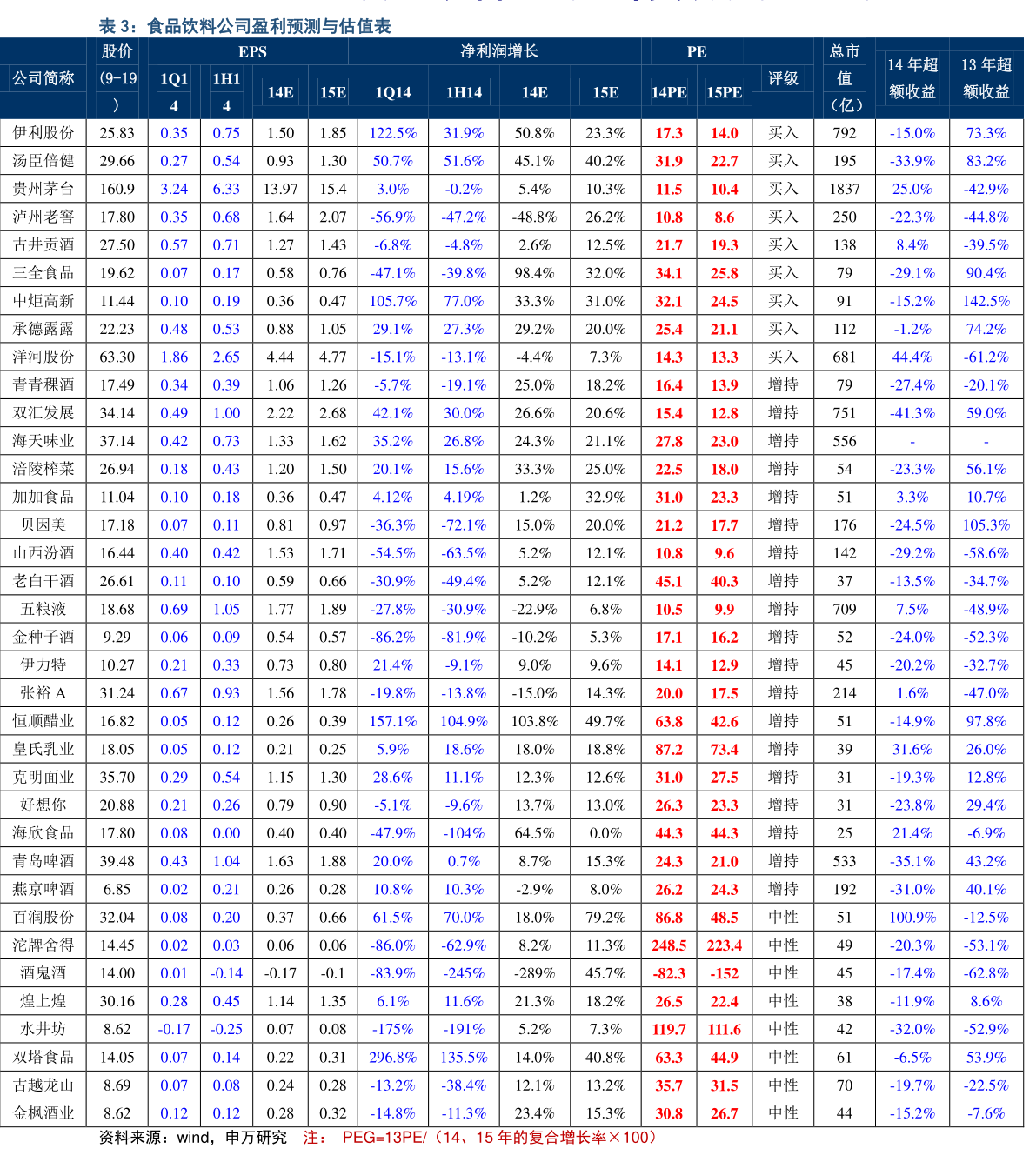Select company name 涪陵榨菜
The height and width of the screenshot is (1162, 1036).
click(x=43, y=469)
